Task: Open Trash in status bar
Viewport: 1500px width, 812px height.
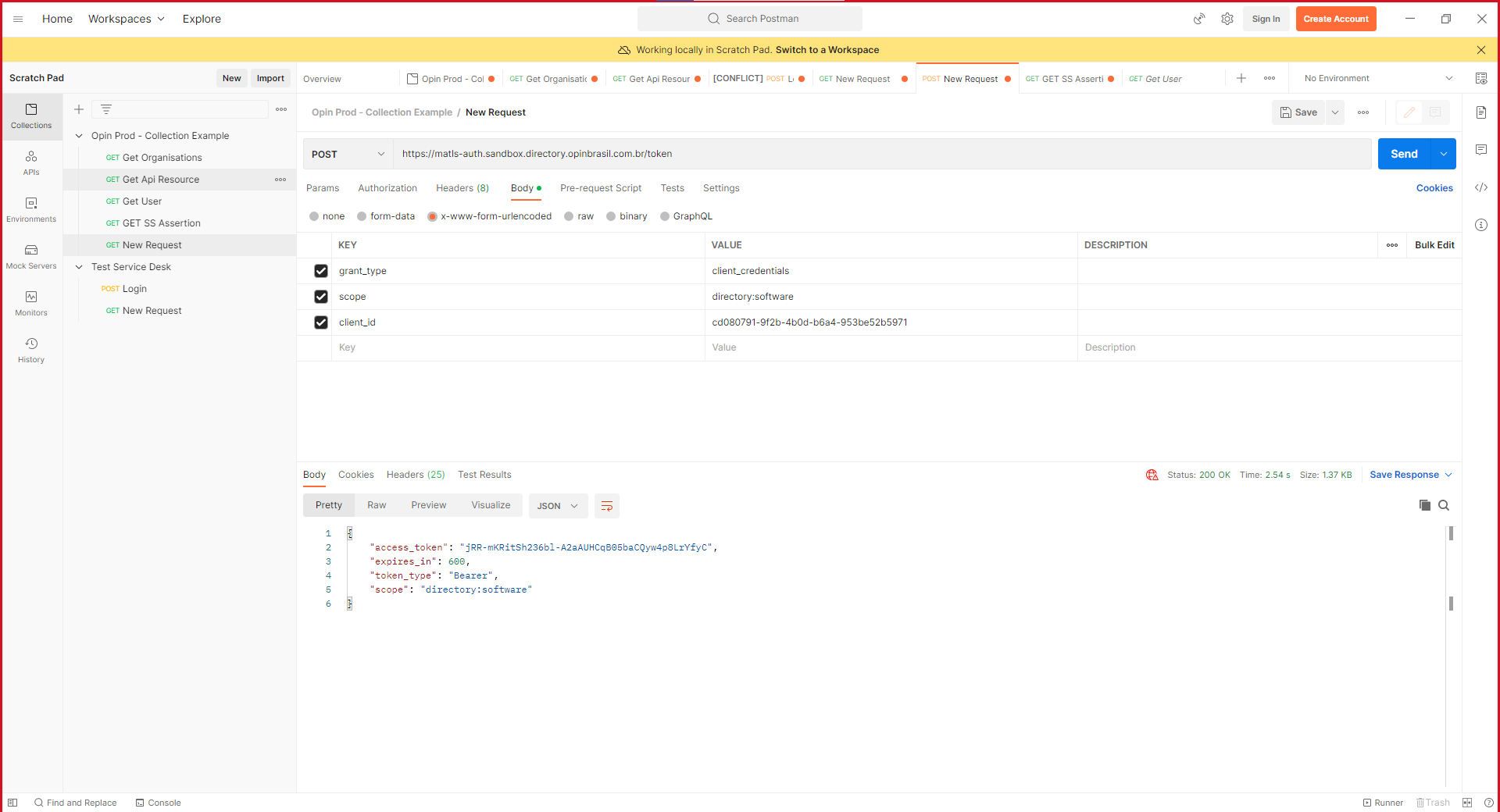Action: coord(1434,803)
